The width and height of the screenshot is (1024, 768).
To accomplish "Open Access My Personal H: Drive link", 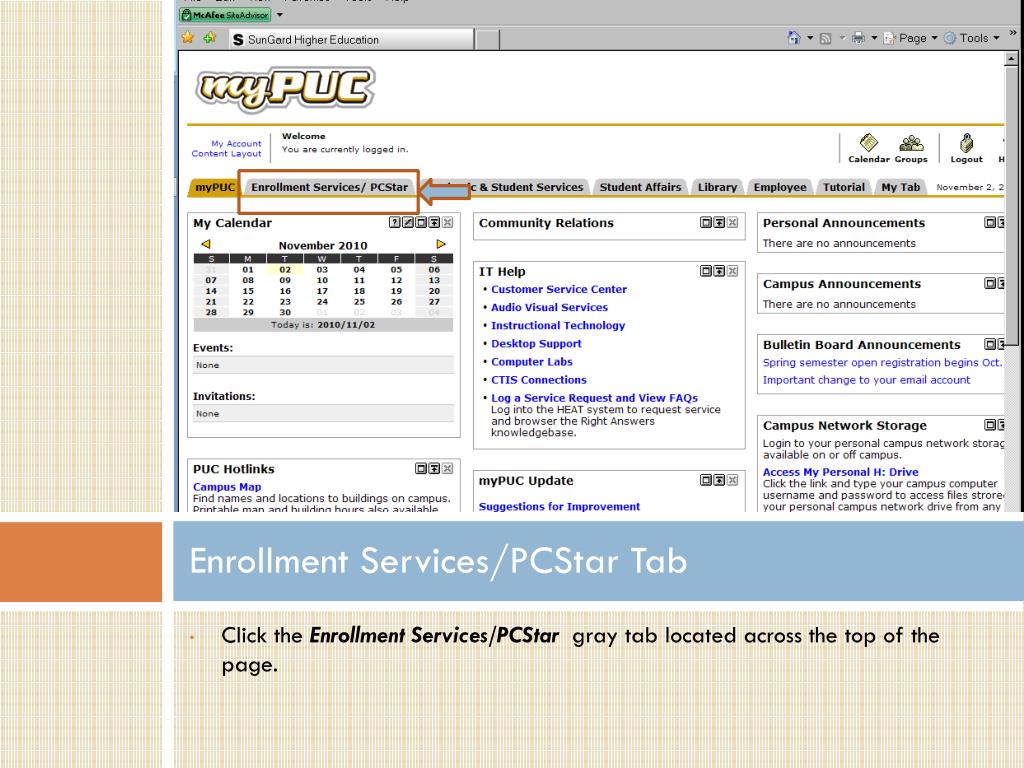I will pyautogui.click(x=840, y=472).
